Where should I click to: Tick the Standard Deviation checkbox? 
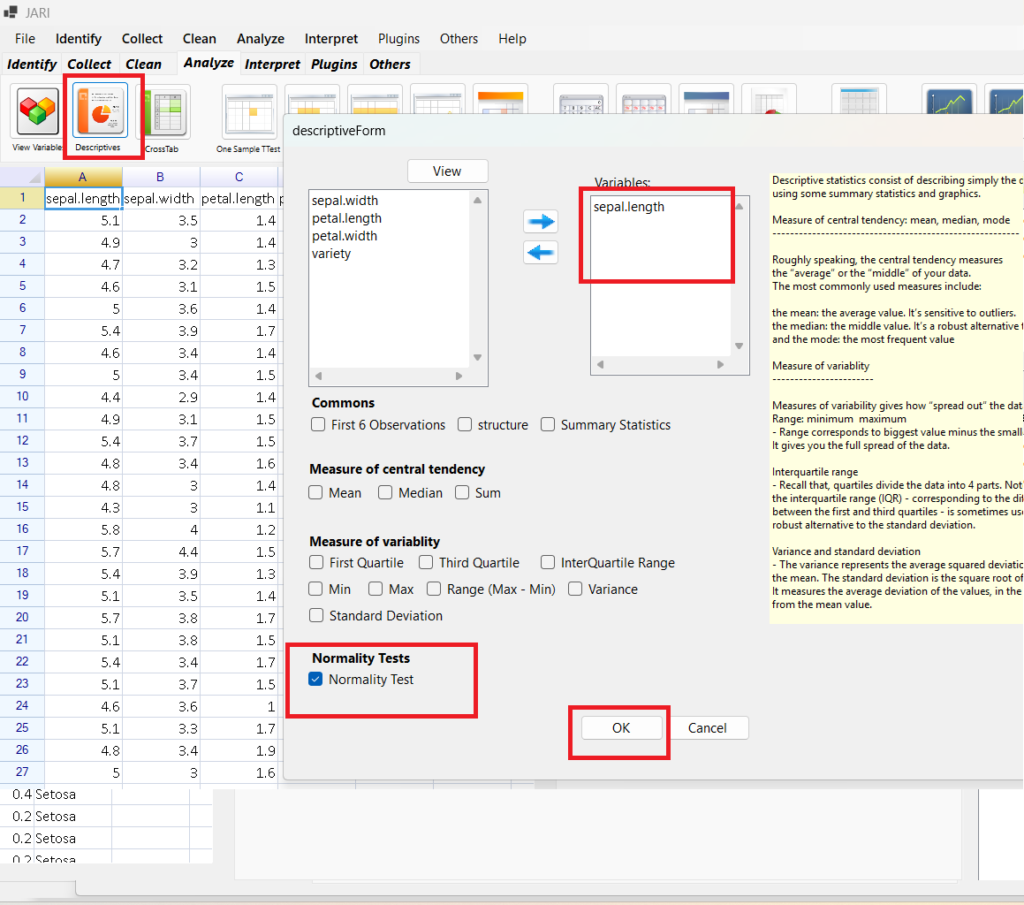317,615
